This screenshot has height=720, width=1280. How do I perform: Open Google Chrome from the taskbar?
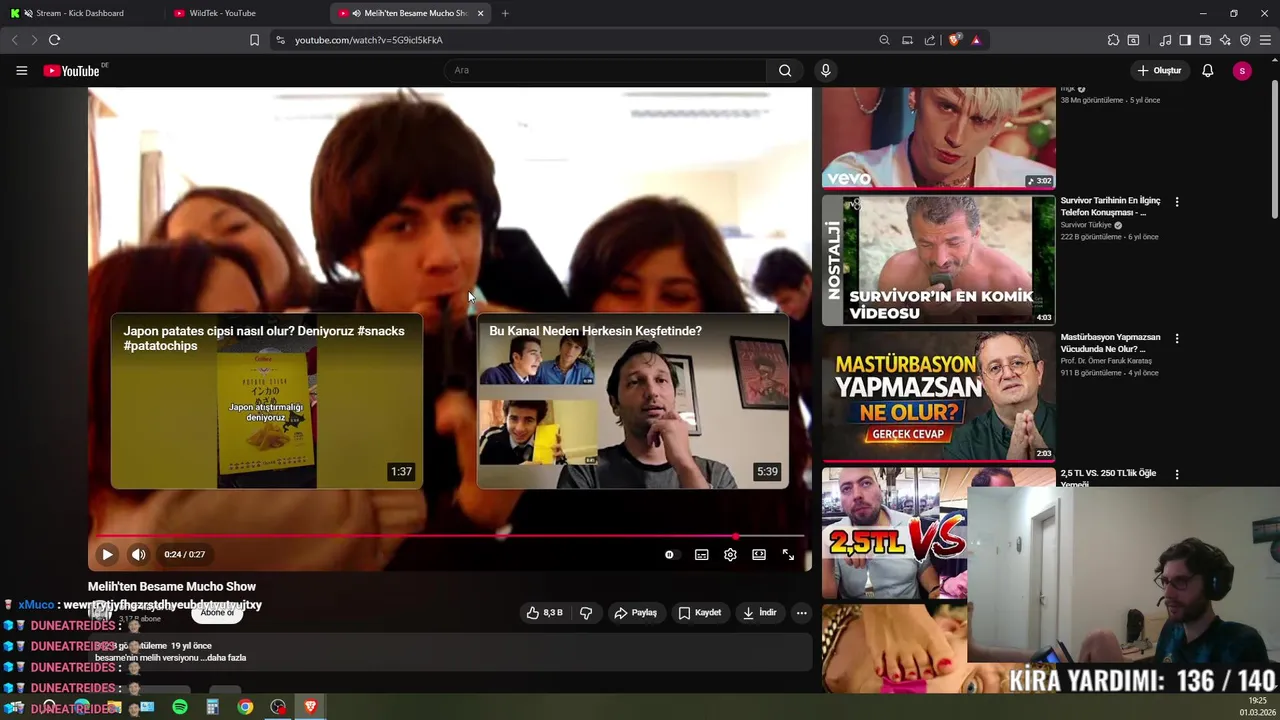(x=245, y=707)
